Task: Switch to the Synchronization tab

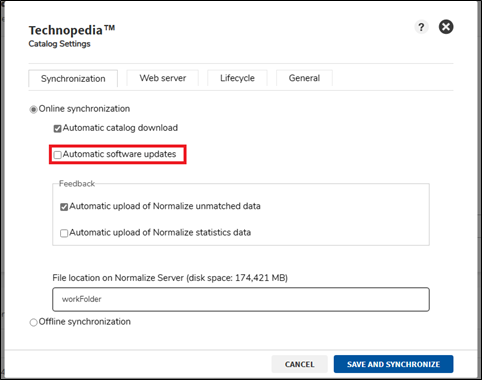Action: (73, 78)
